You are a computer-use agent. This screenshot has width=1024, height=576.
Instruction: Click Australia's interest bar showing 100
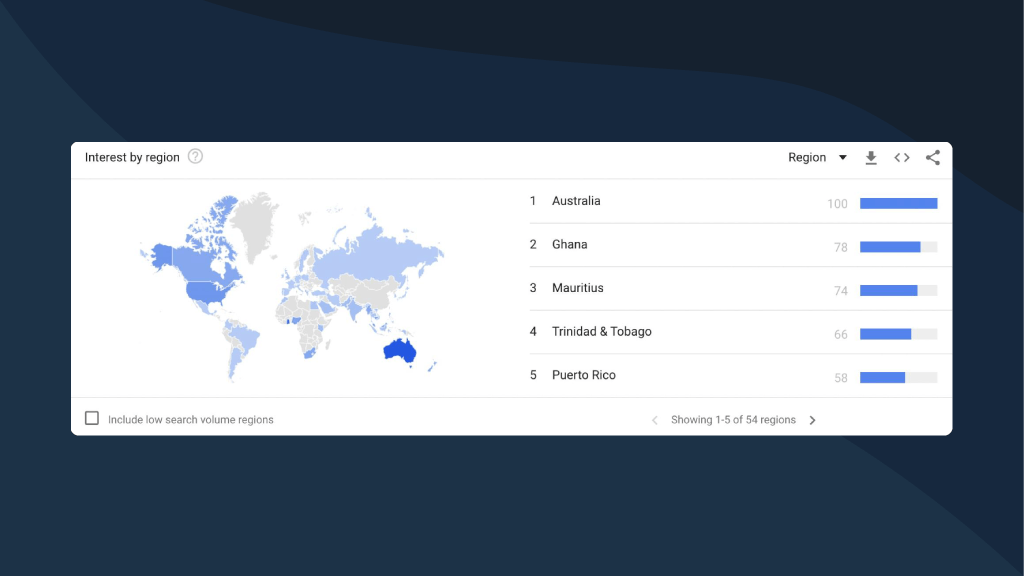898,203
